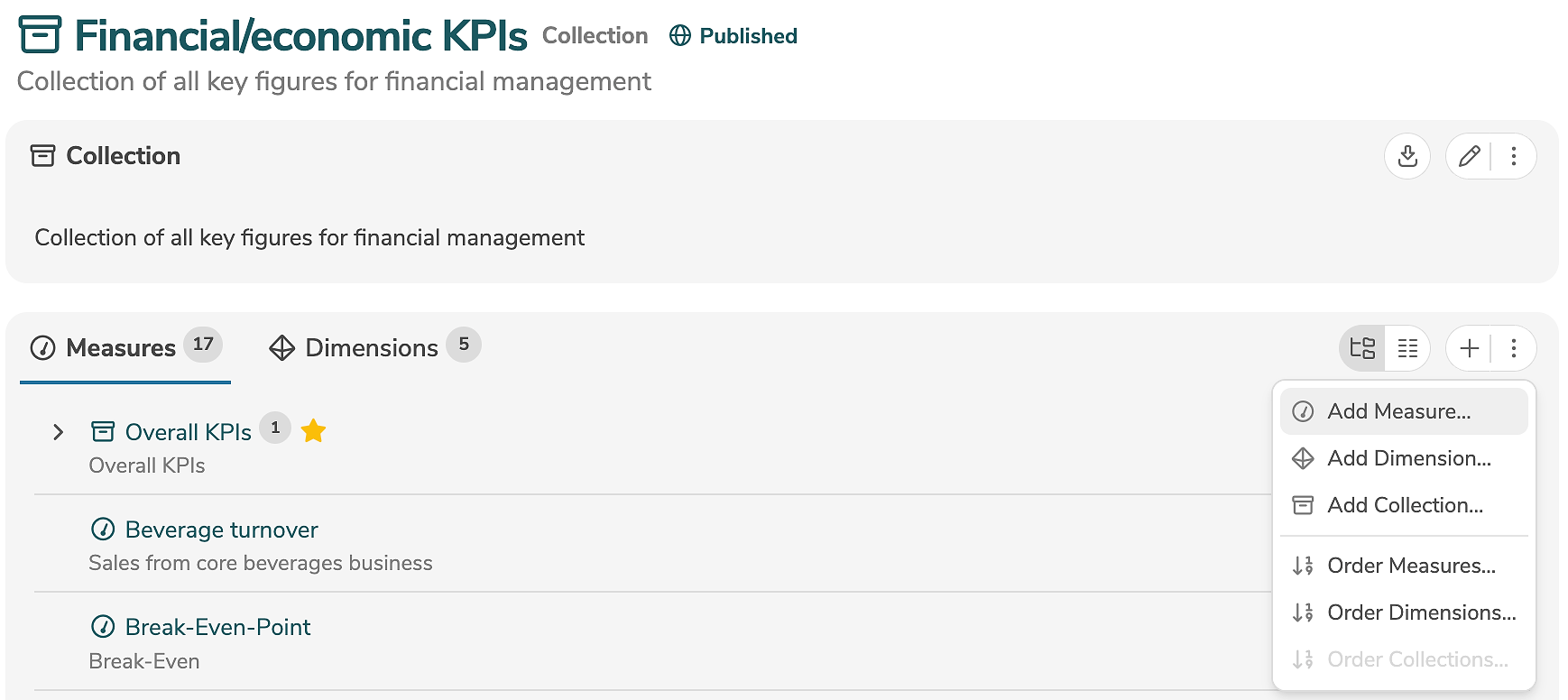Click the download icon in Collection panel
The height and width of the screenshot is (700, 1568).
pos(1407,156)
